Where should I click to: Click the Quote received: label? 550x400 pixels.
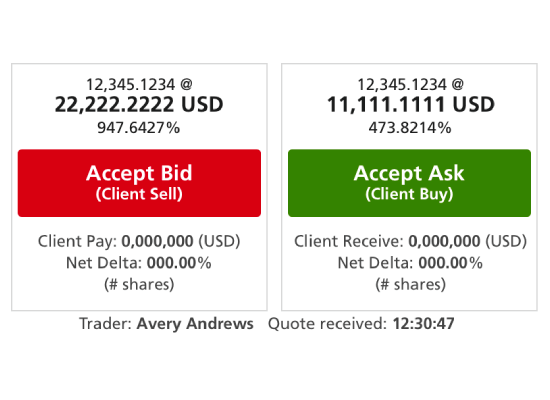coord(328,324)
